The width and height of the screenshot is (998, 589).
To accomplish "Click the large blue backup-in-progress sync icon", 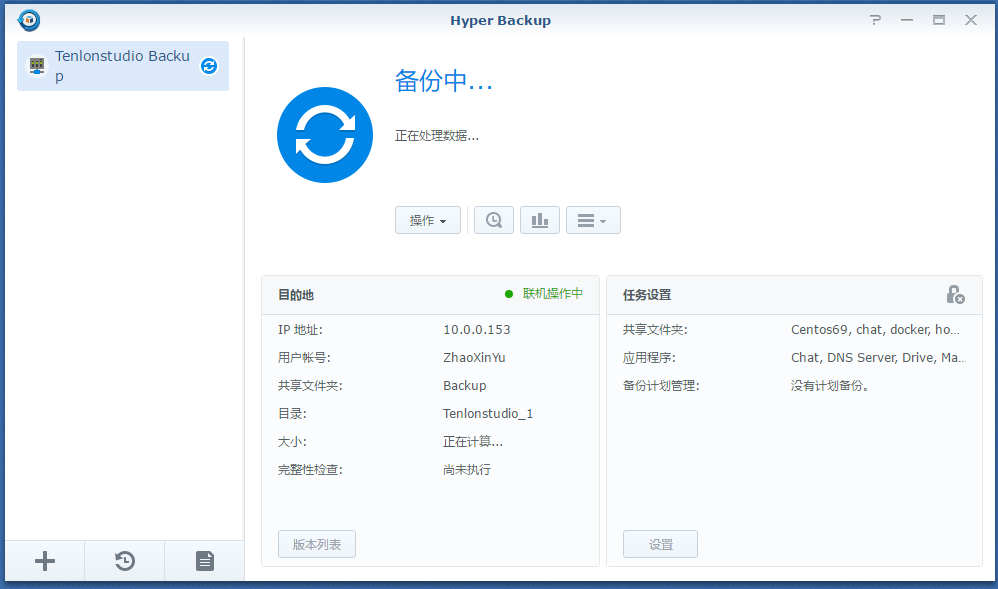I will coord(325,135).
